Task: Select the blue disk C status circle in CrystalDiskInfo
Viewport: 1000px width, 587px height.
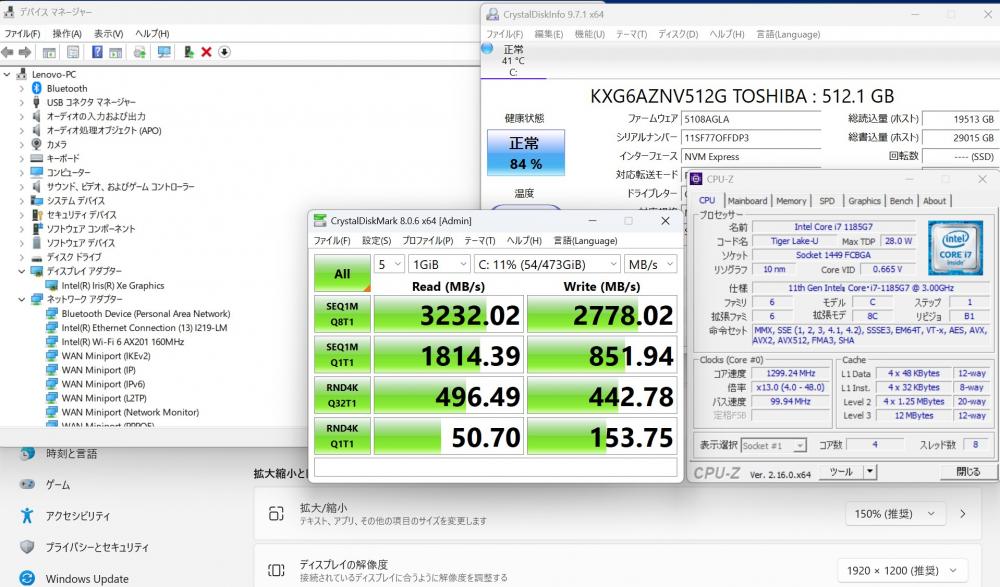Action: tap(487, 48)
